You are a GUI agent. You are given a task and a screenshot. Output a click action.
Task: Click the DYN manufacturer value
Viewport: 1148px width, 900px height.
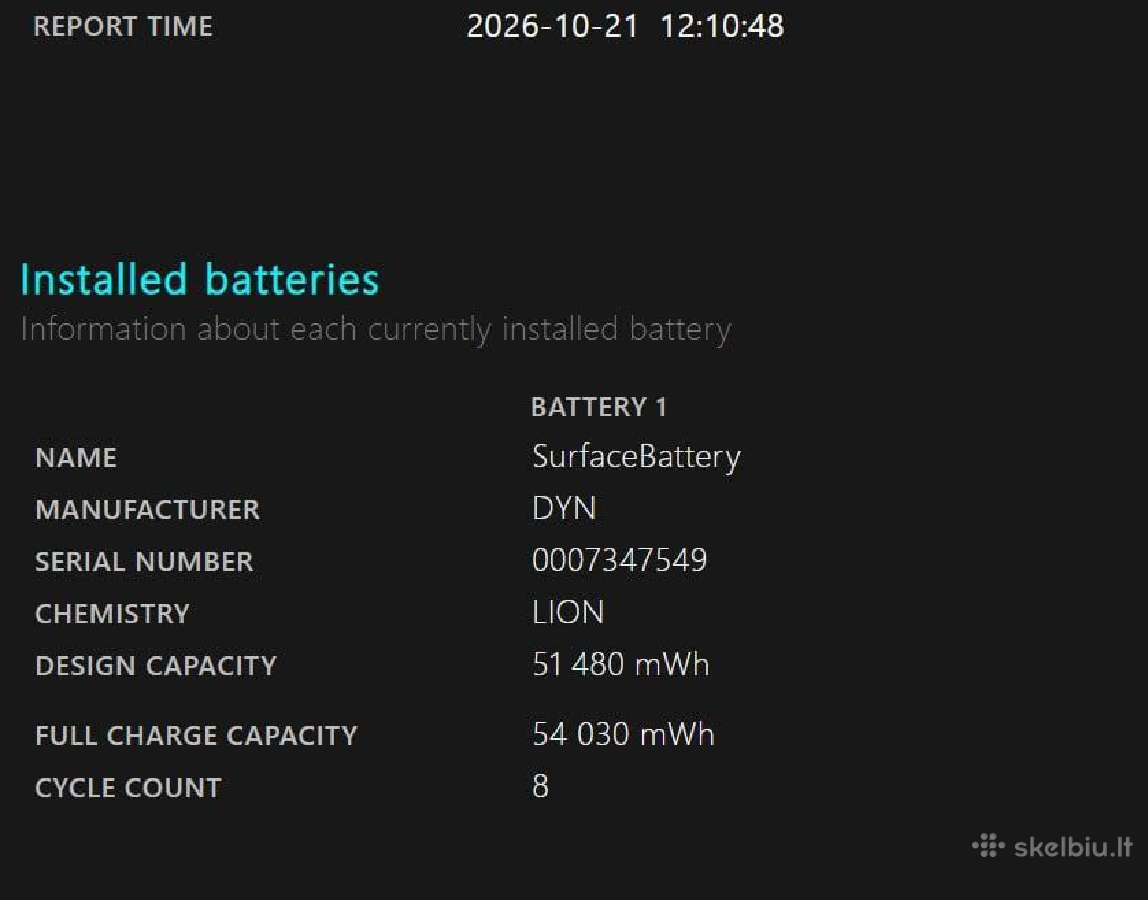pyautogui.click(x=564, y=508)
